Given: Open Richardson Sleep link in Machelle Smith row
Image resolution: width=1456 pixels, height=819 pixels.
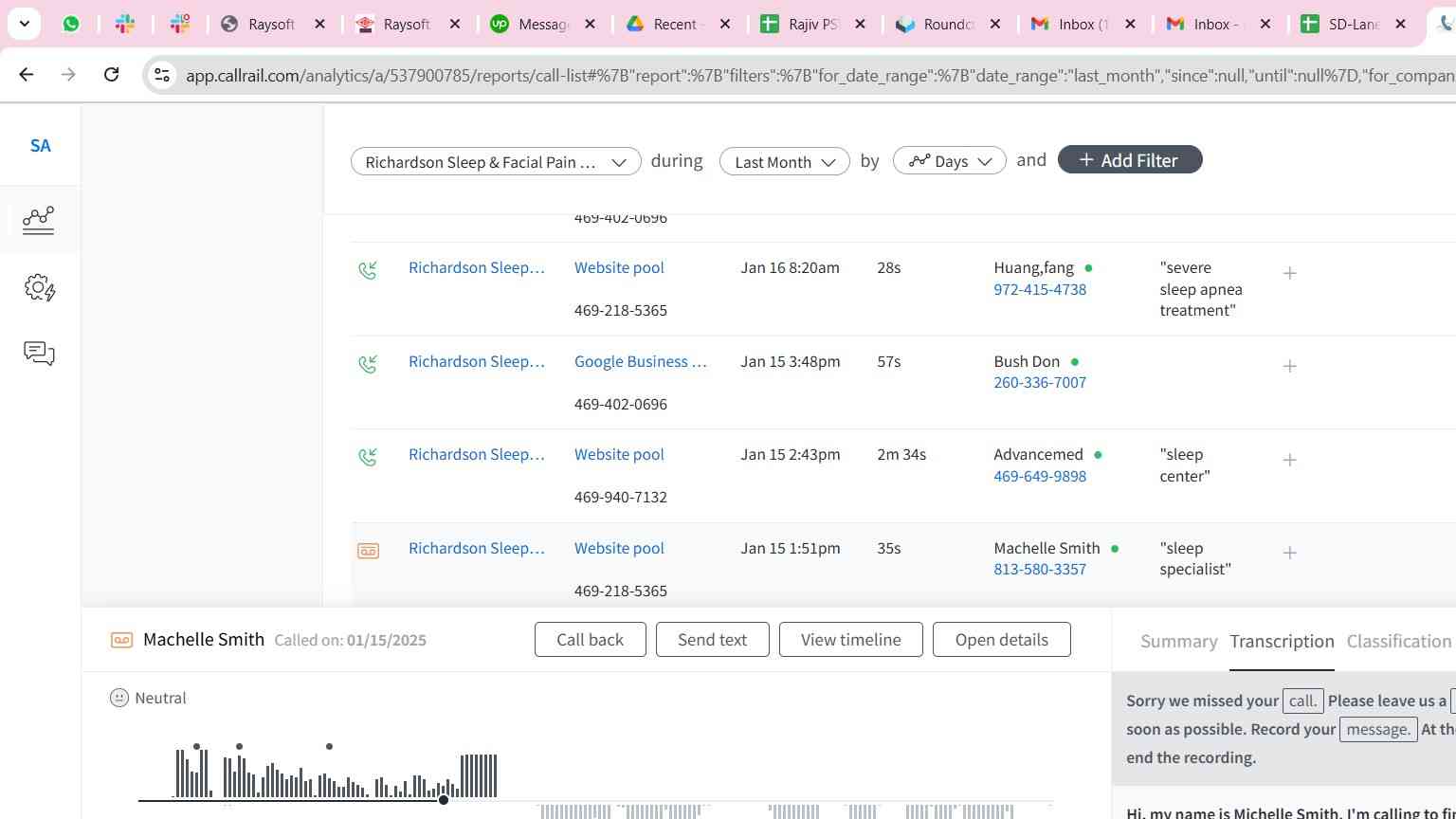Looking at the screenshot, I should (x=477, y=548).
